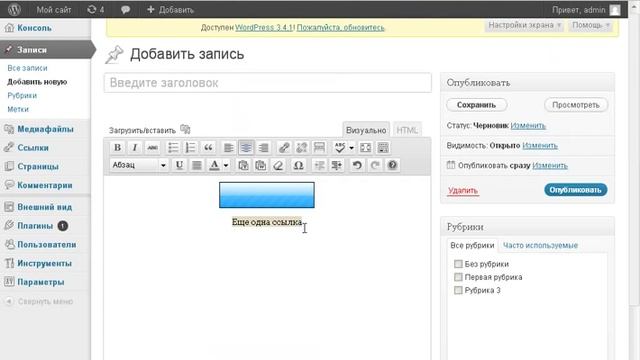
Task: Apply underline formatting
Action: pyautogui.click(x=179, y=165)
